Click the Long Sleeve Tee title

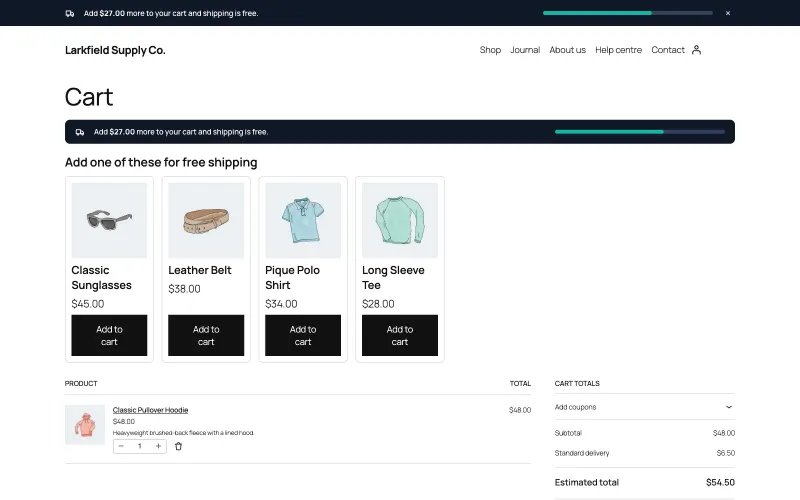point(393,278)
